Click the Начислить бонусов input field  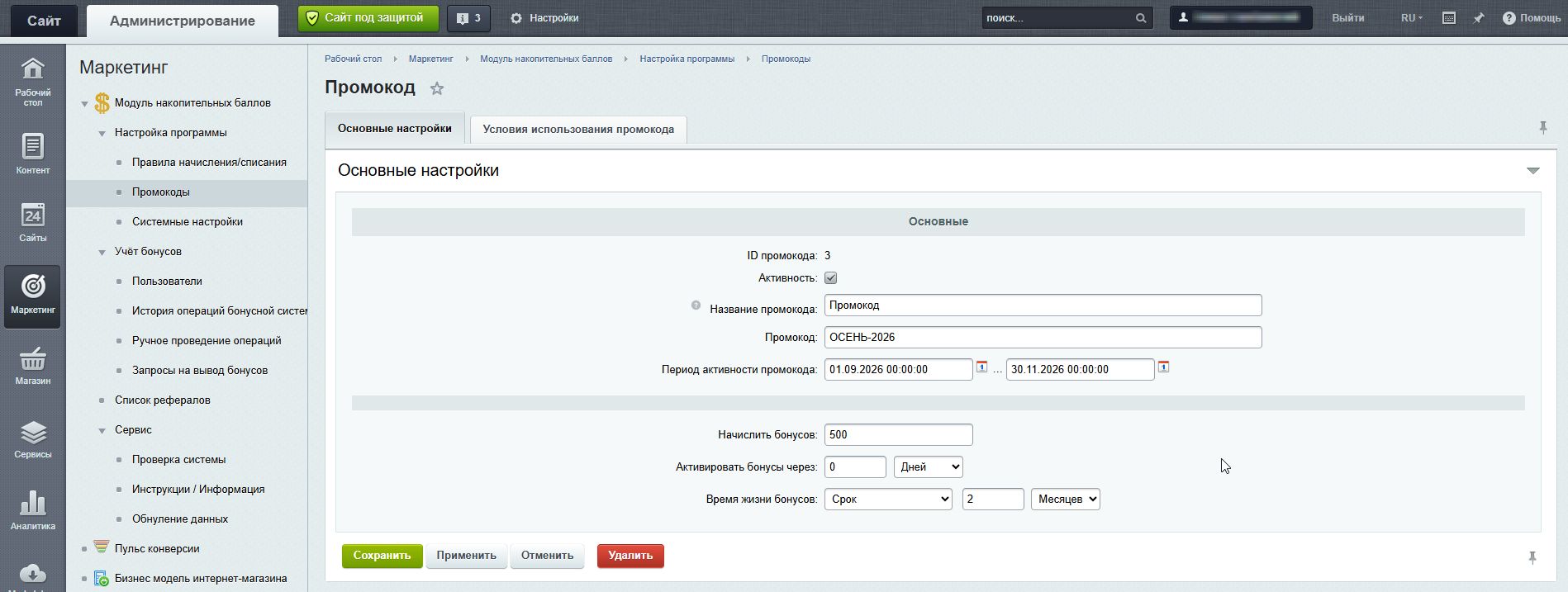pos(898,435)
